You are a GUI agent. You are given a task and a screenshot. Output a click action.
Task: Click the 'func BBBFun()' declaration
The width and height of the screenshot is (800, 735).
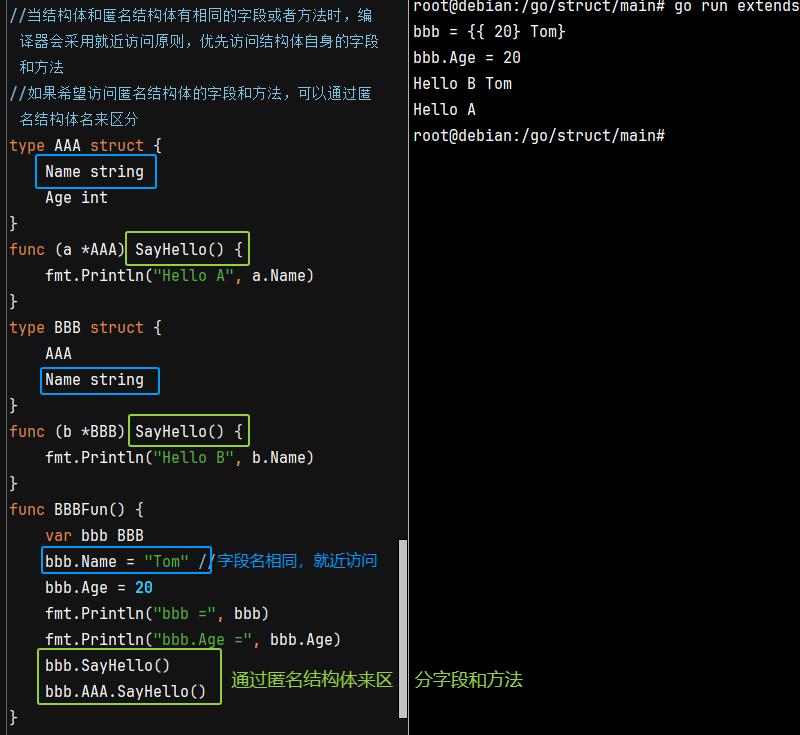(x=76, y=510)
